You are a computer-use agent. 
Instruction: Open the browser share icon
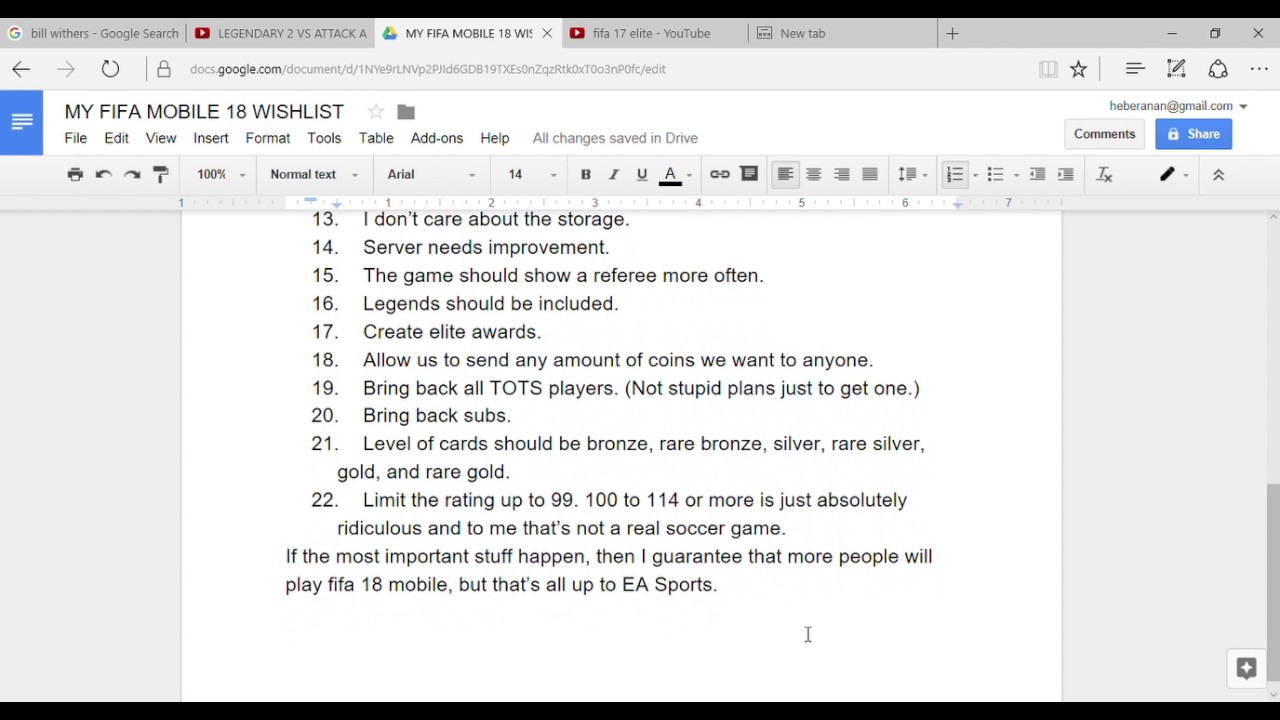coord(1218,69)
